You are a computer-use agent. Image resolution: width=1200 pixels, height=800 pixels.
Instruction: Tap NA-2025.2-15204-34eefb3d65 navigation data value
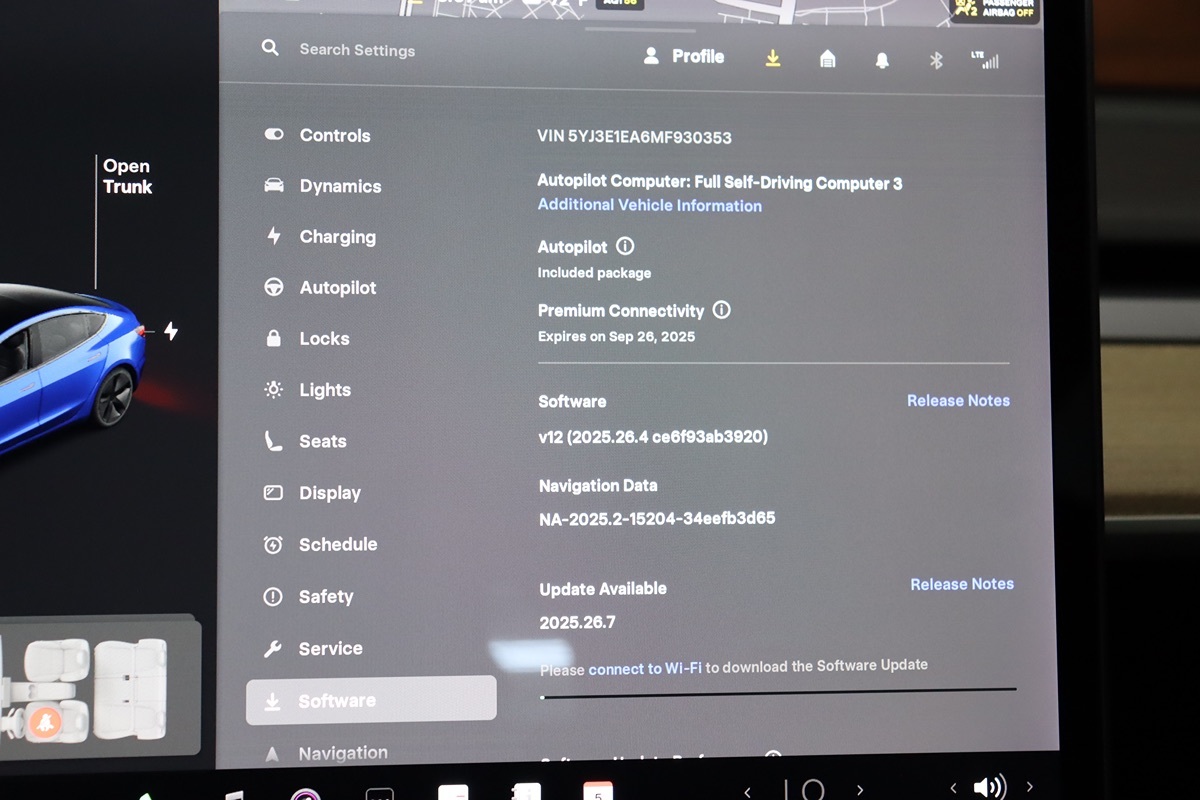657,518
